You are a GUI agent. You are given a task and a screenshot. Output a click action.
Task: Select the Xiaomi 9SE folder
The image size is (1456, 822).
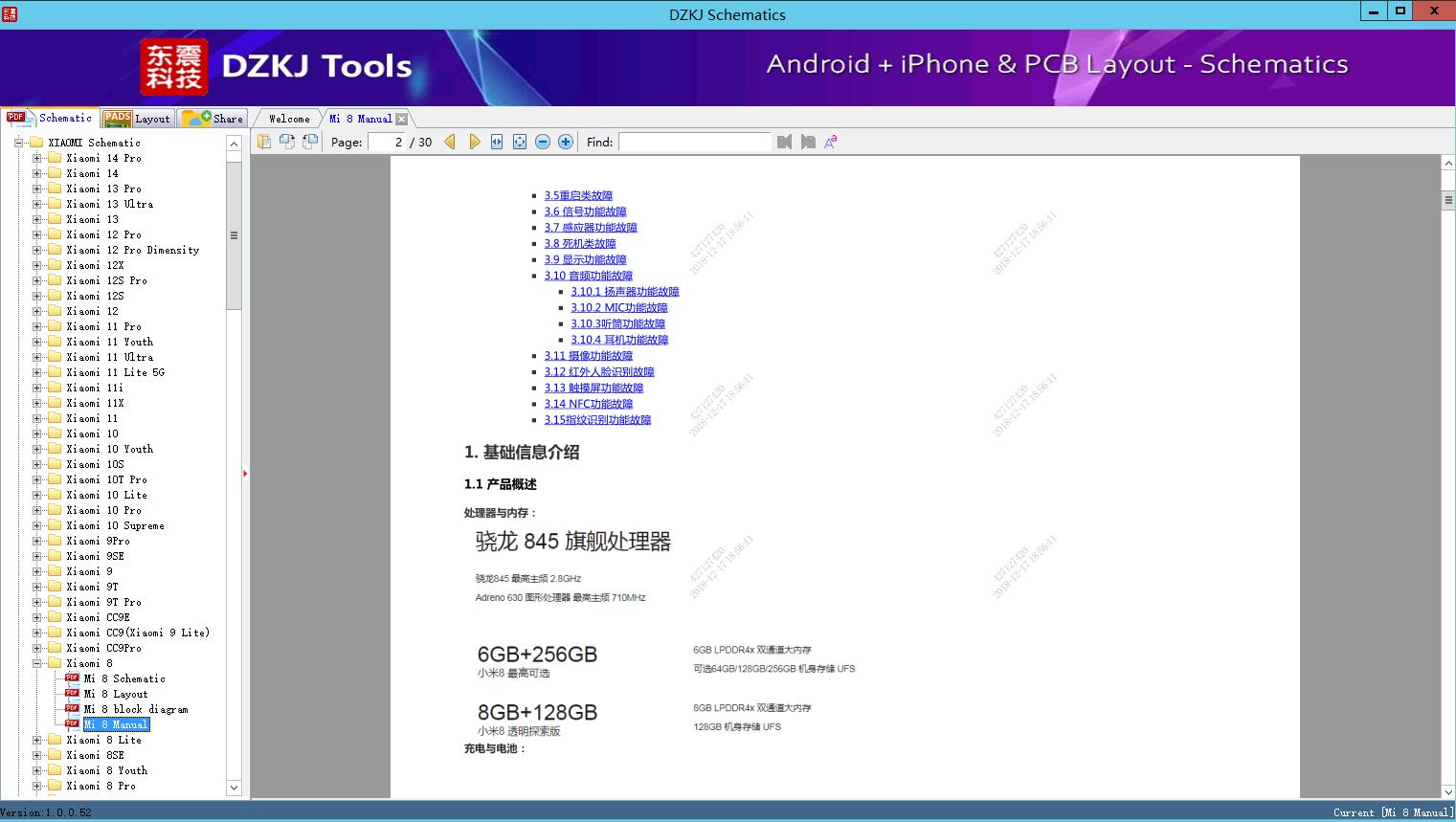point(95,556)
